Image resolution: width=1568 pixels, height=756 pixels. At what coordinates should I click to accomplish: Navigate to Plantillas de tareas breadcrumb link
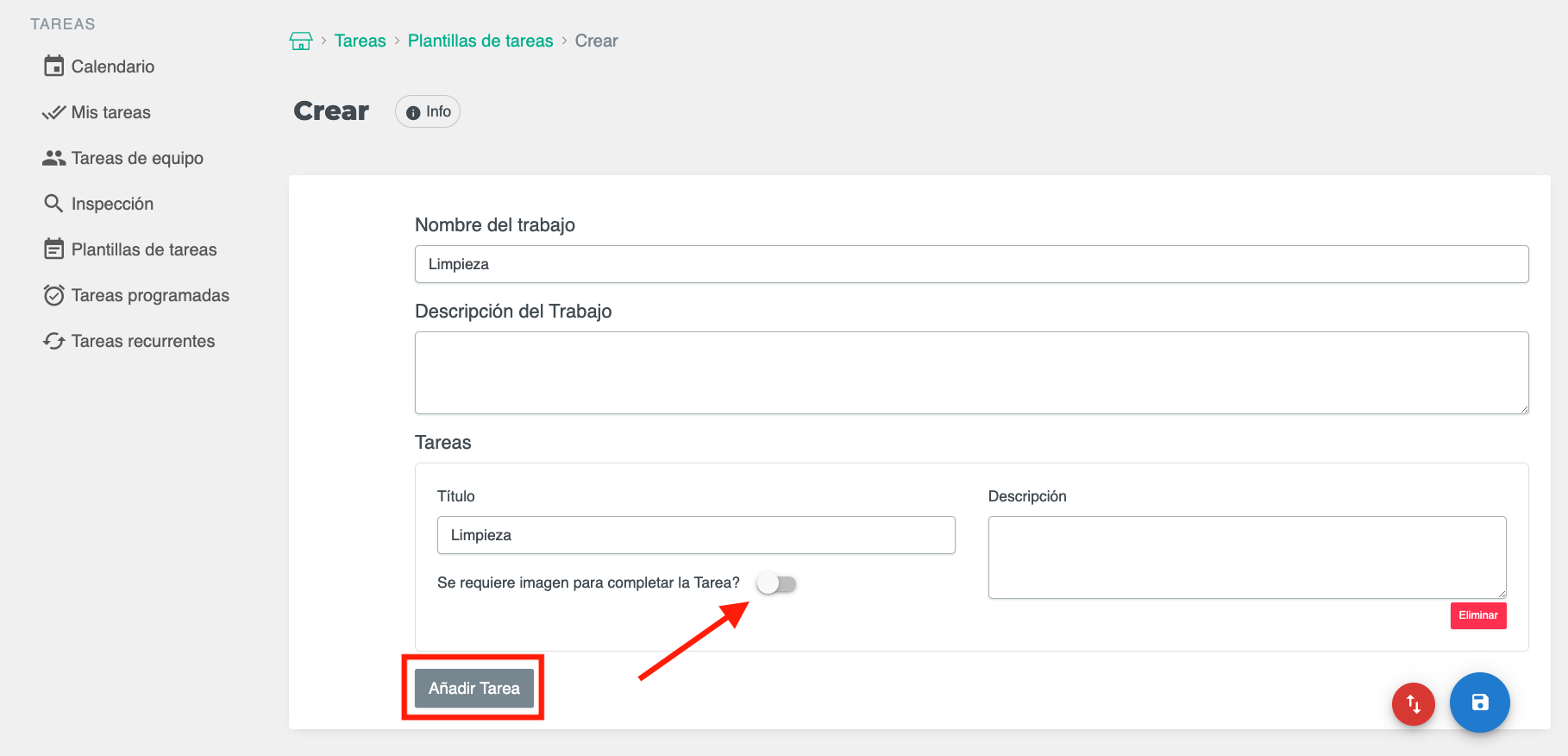coord(480,41)
